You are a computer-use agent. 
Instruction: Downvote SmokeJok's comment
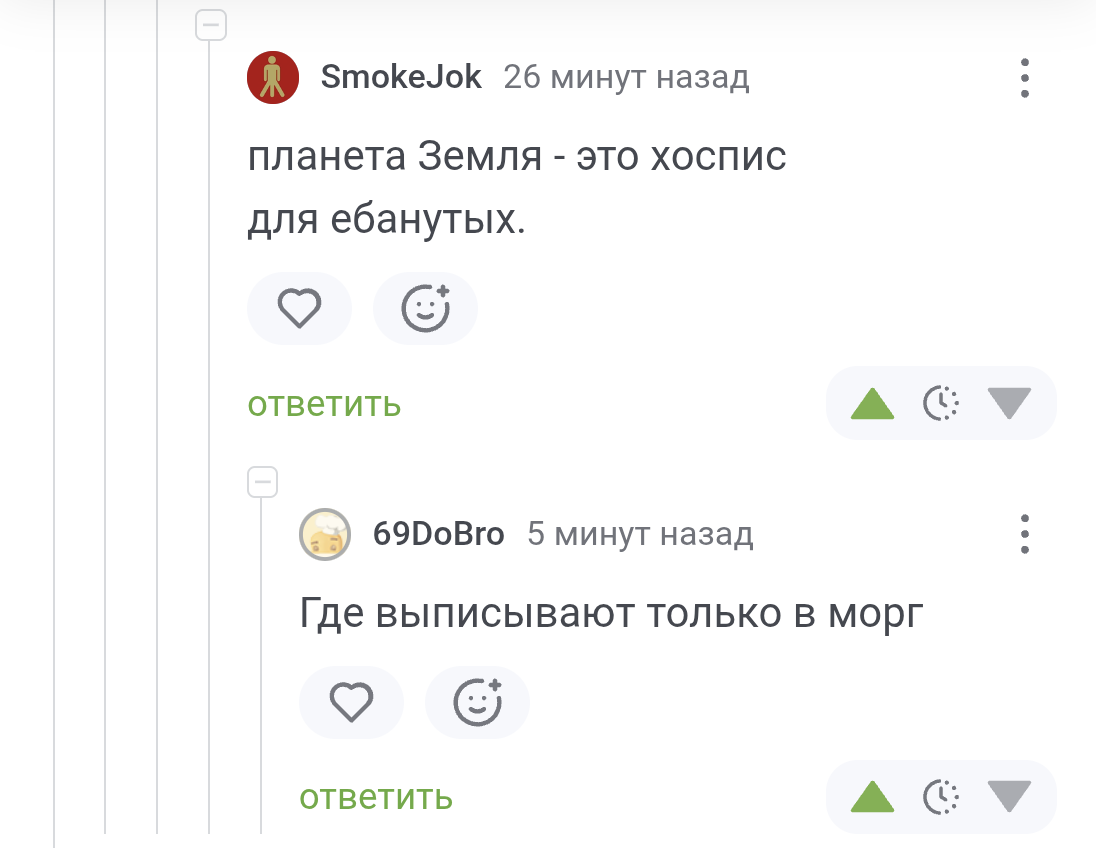click(x=1008, y=403)
